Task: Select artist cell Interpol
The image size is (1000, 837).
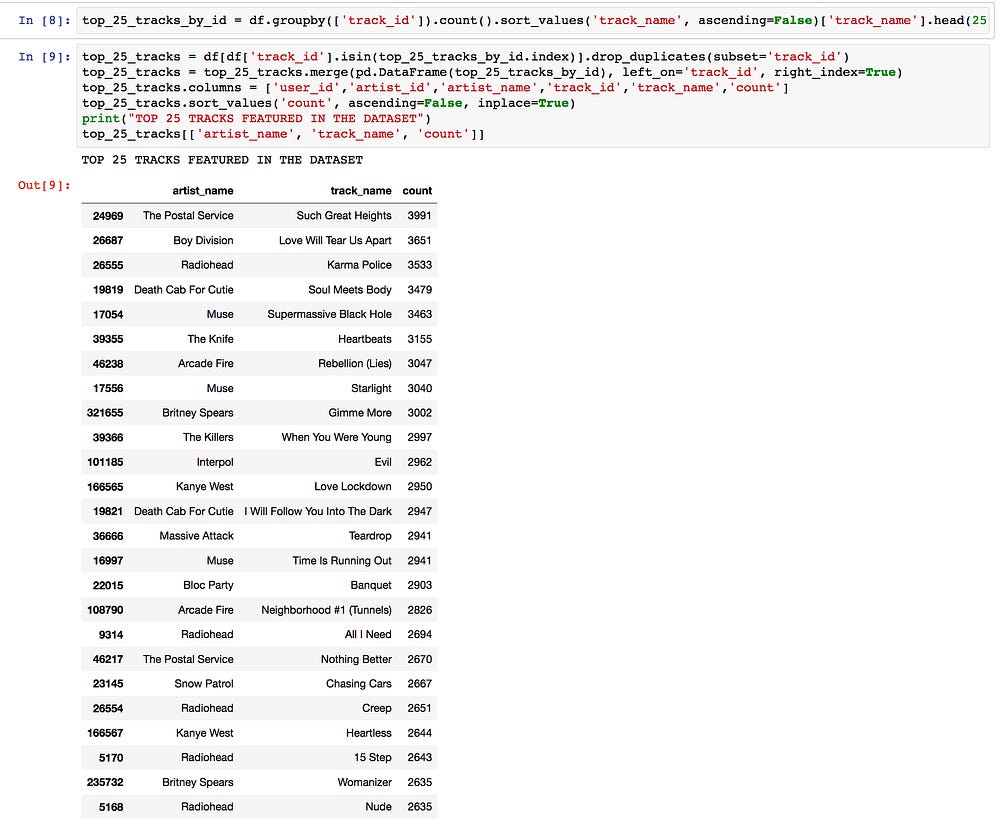Action: pyautogui.click(x=215, y=463)
